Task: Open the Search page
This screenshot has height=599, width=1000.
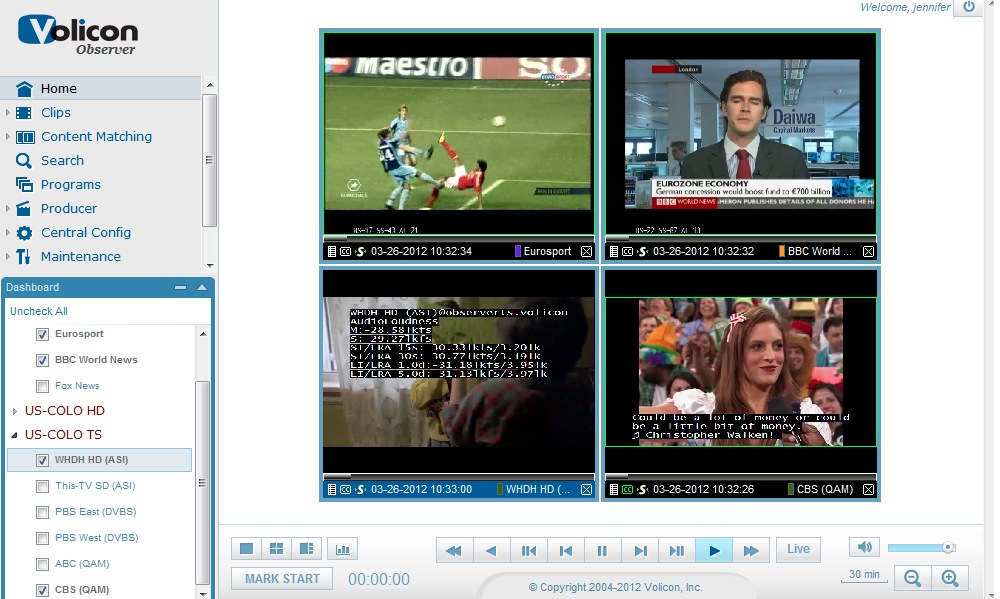Action: click(62, 161)
